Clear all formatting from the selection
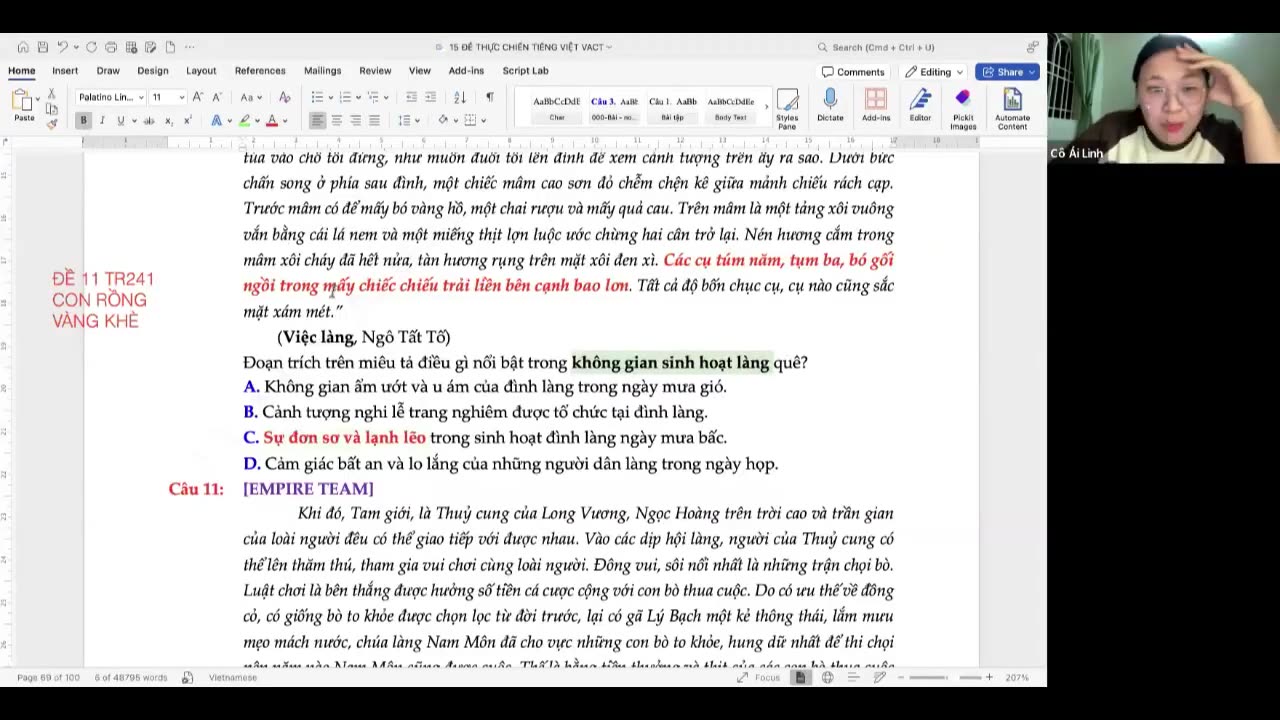The height and width of the screenshot is (720, 1280). pos(285,97)
